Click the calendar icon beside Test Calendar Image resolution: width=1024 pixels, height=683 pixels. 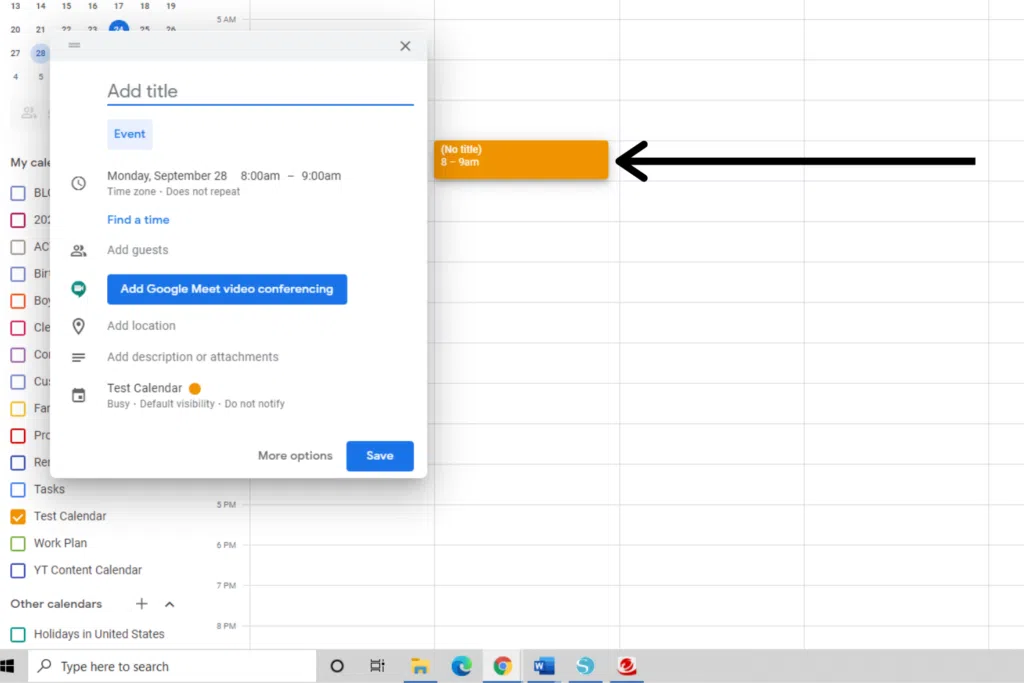(78, 395)
